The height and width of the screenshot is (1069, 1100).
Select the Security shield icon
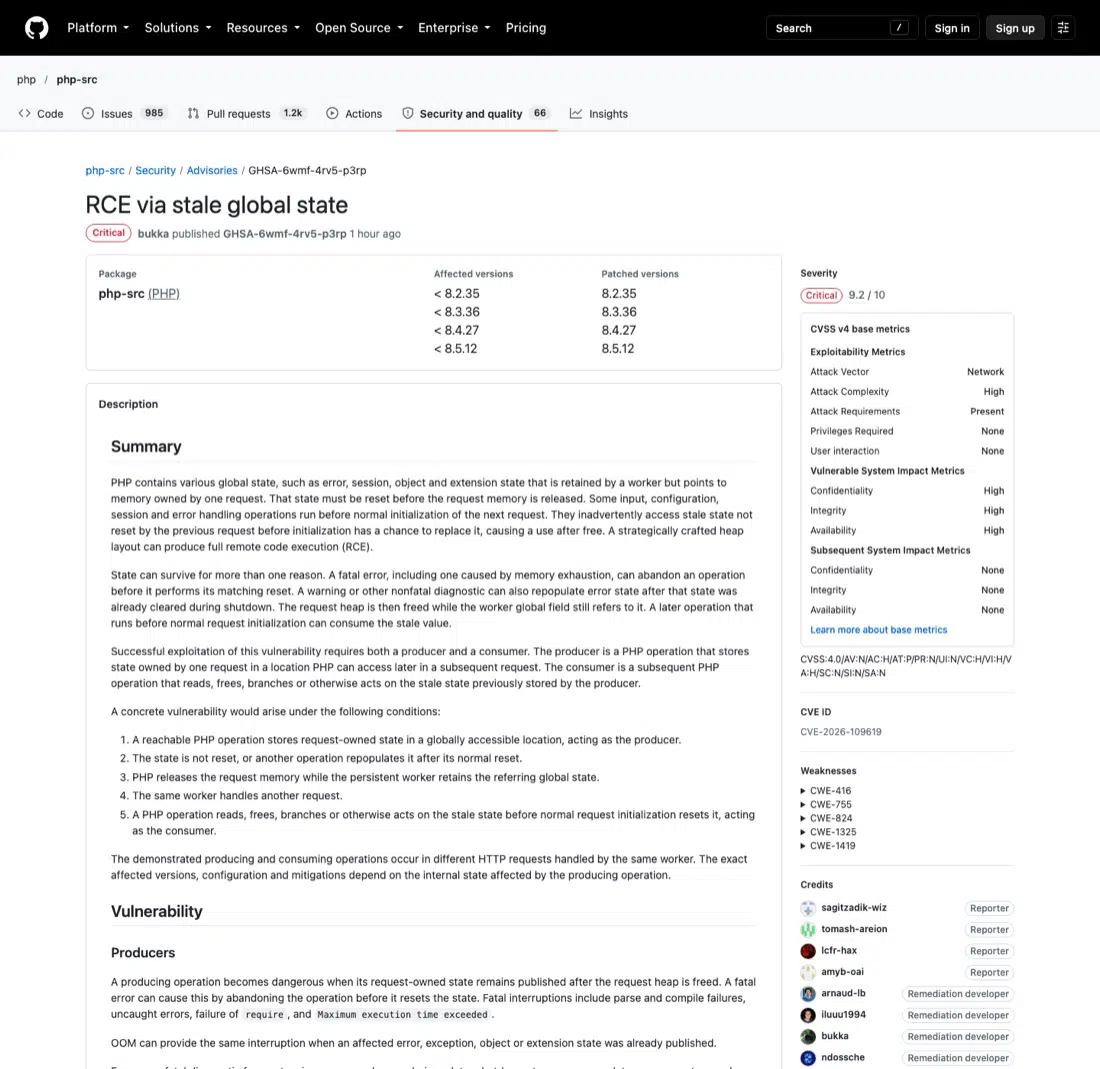pos(408,113)
